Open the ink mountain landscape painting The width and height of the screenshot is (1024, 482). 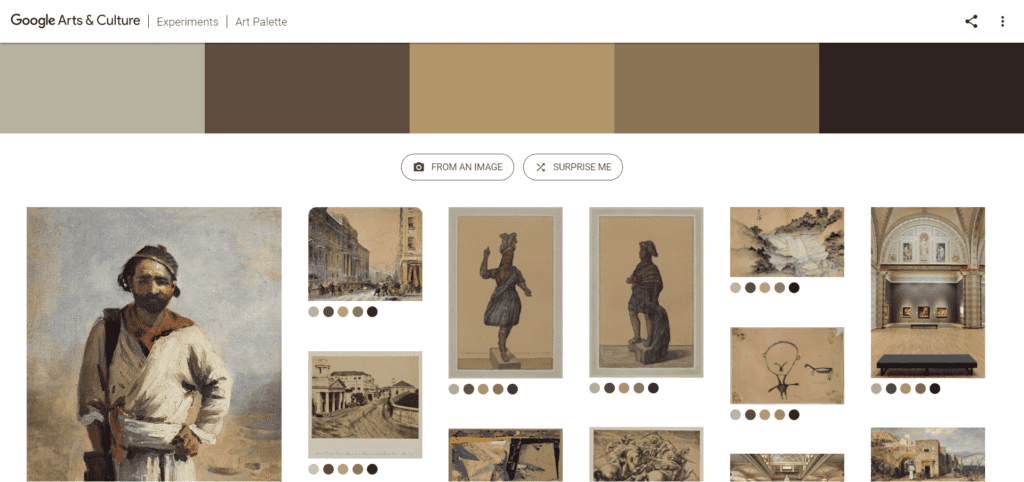click(787, 242)
